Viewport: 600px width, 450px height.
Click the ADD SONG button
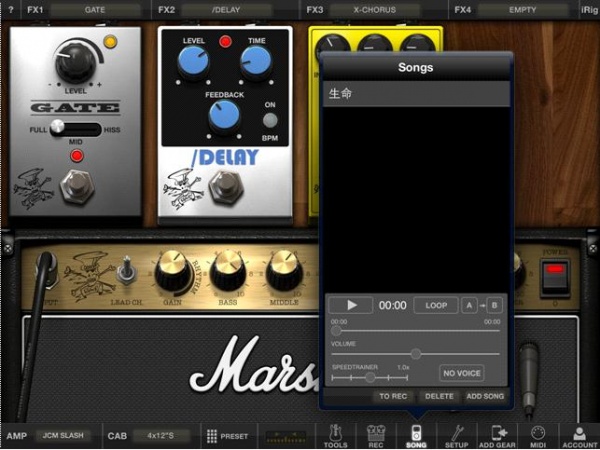click(x=485, y=396)
